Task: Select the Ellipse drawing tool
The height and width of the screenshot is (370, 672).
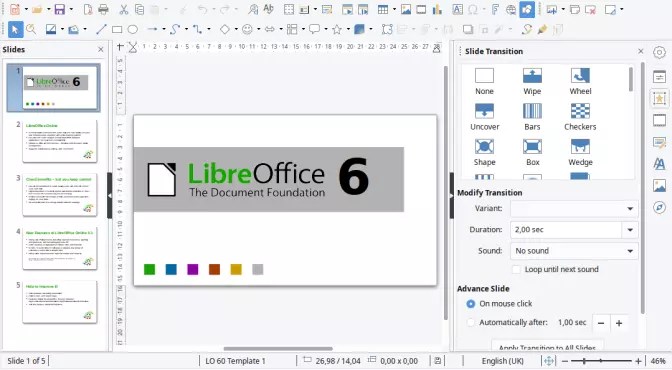Action: pos(133,29)
